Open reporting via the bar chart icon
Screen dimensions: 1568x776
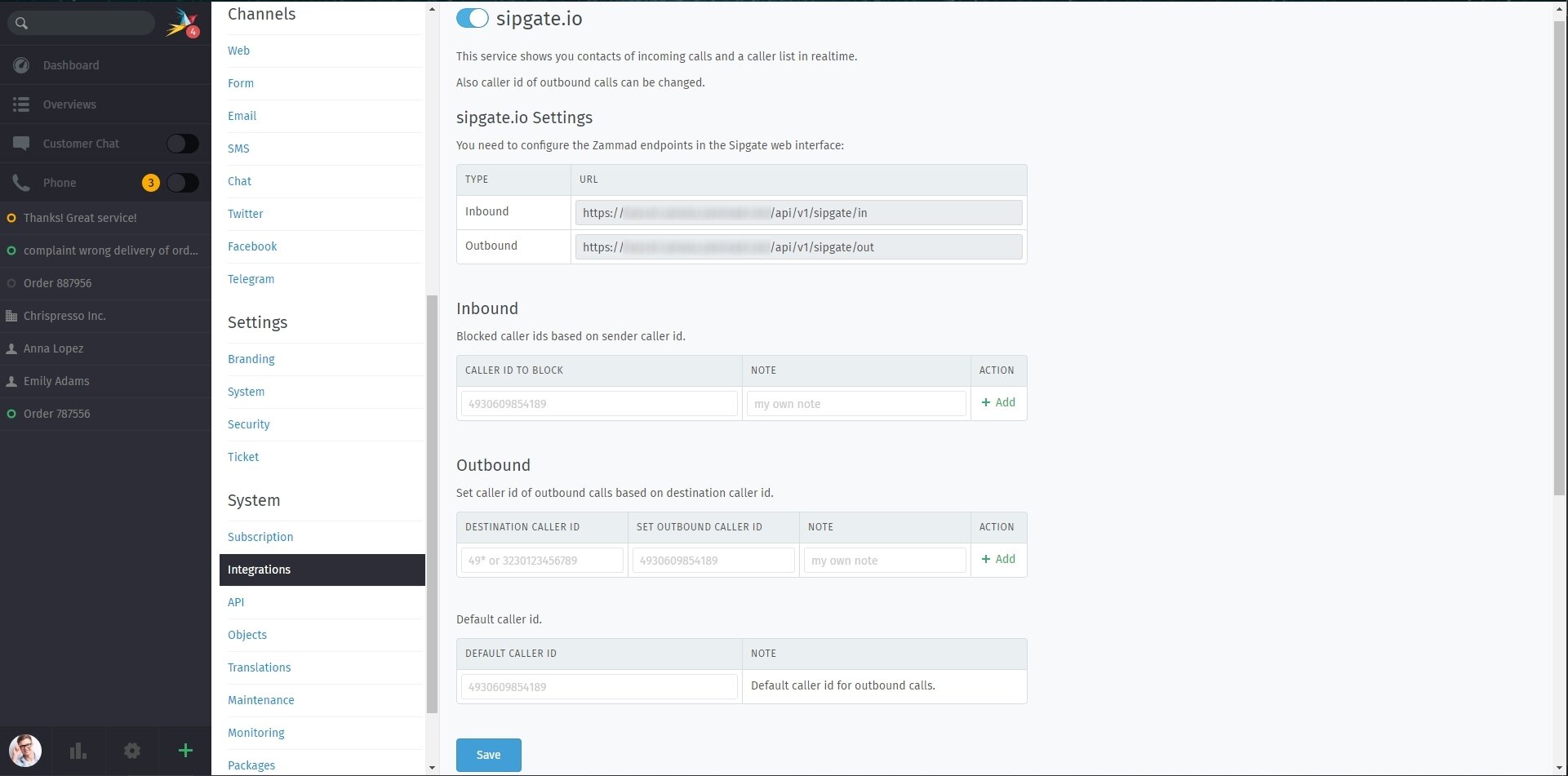click(78, 750)
